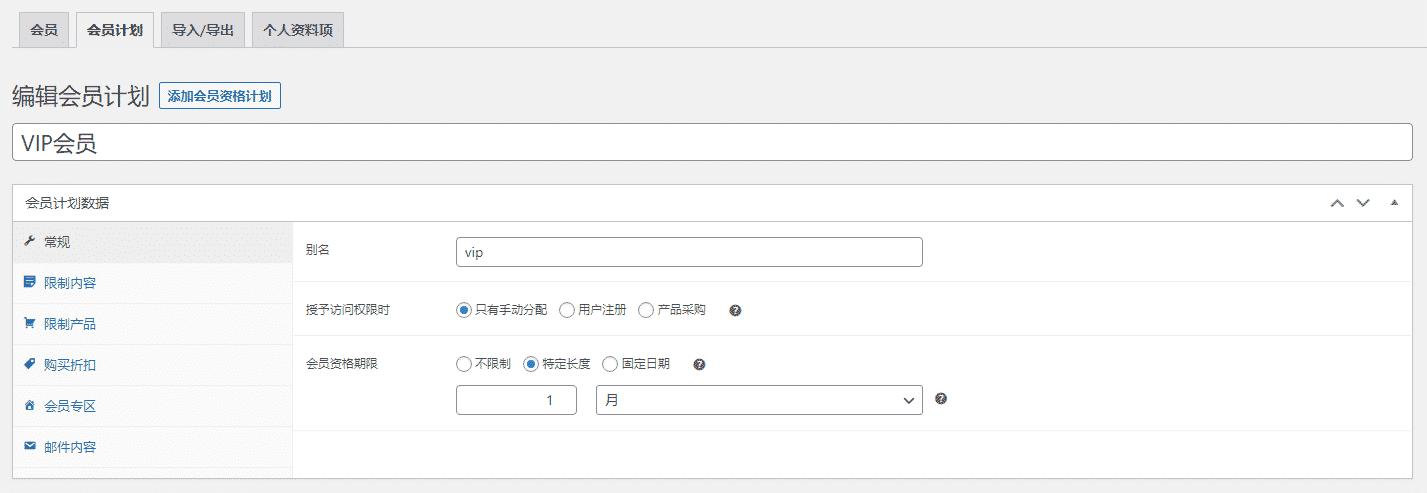Open the 会员专区 section

coord(152,406)
